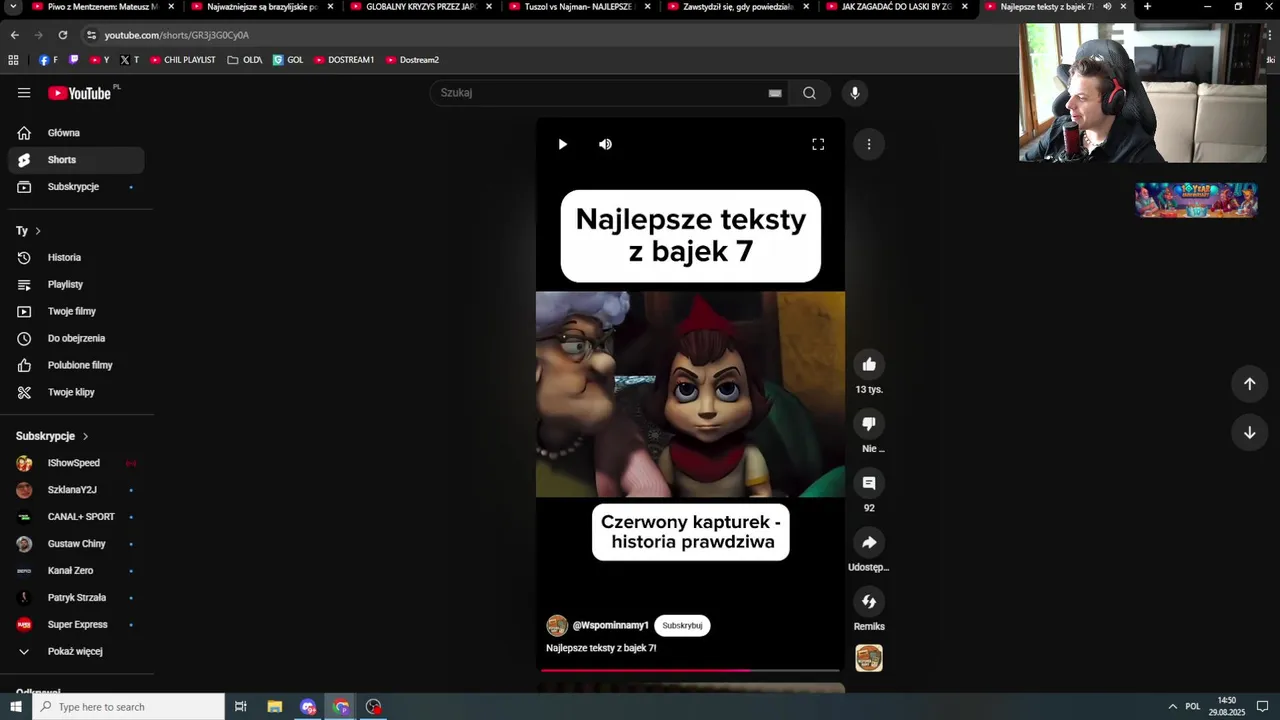
Task: Expand Pokaż więcej subscriptions
Action: click(x=76, y=652)
